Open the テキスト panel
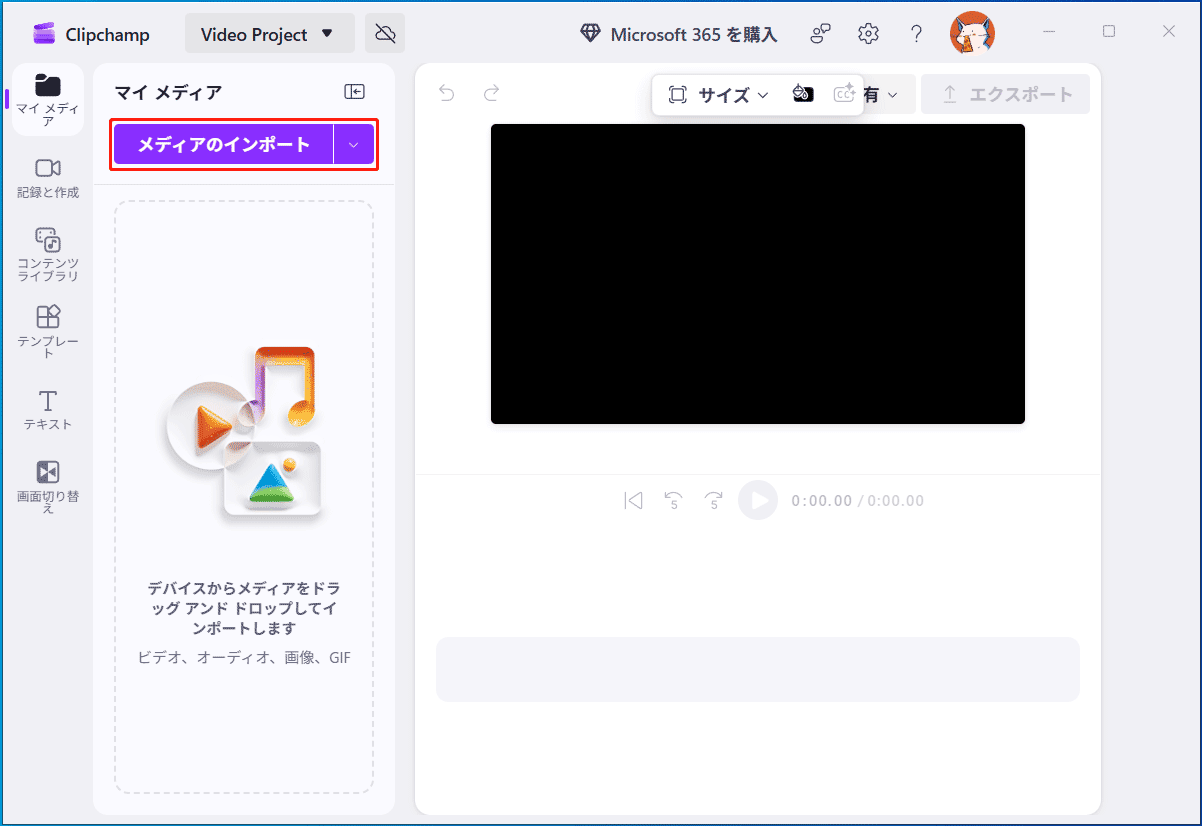 tap(47, 409)
